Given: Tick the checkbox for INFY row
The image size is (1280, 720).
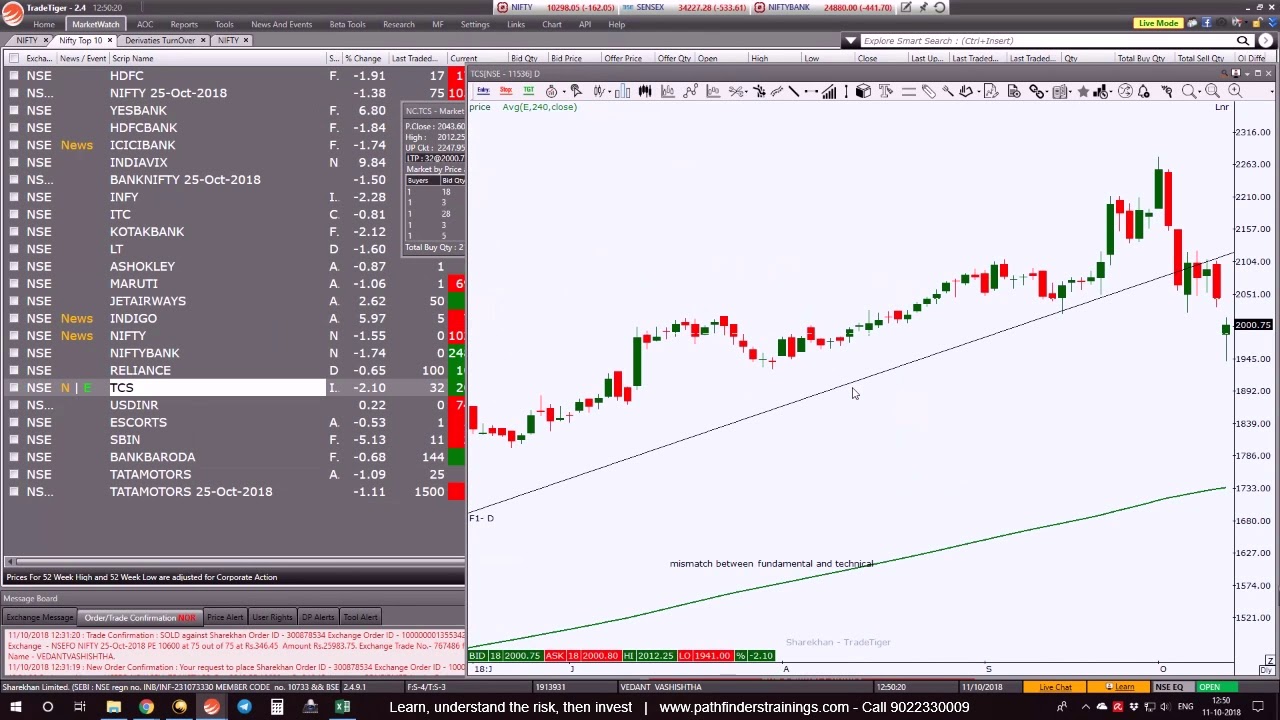Looking at the screenshot, I should (x=14, y=197).
